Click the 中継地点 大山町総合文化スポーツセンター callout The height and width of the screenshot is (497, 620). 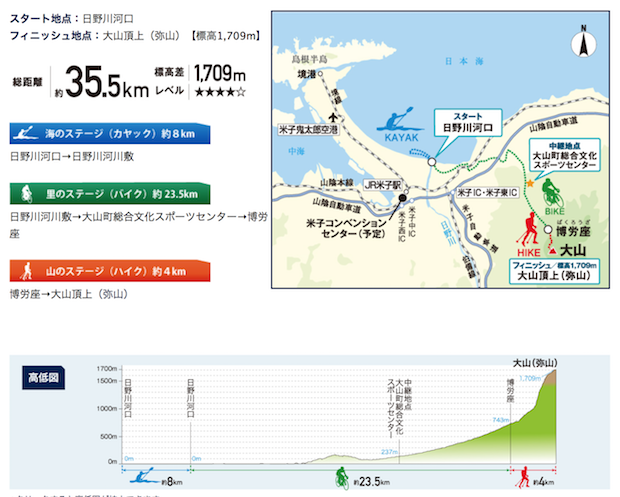pos(566,158)
